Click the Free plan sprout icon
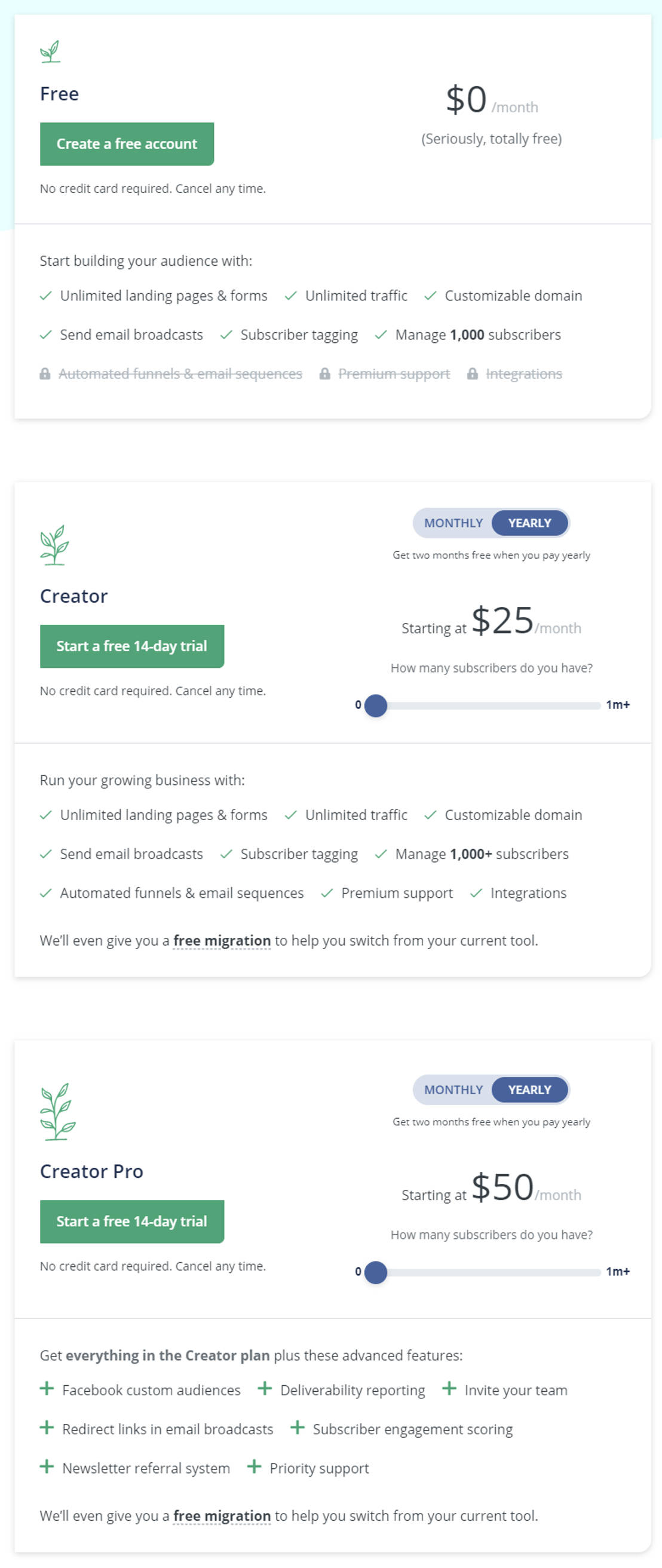The image size is (662, 1568). 52,51
